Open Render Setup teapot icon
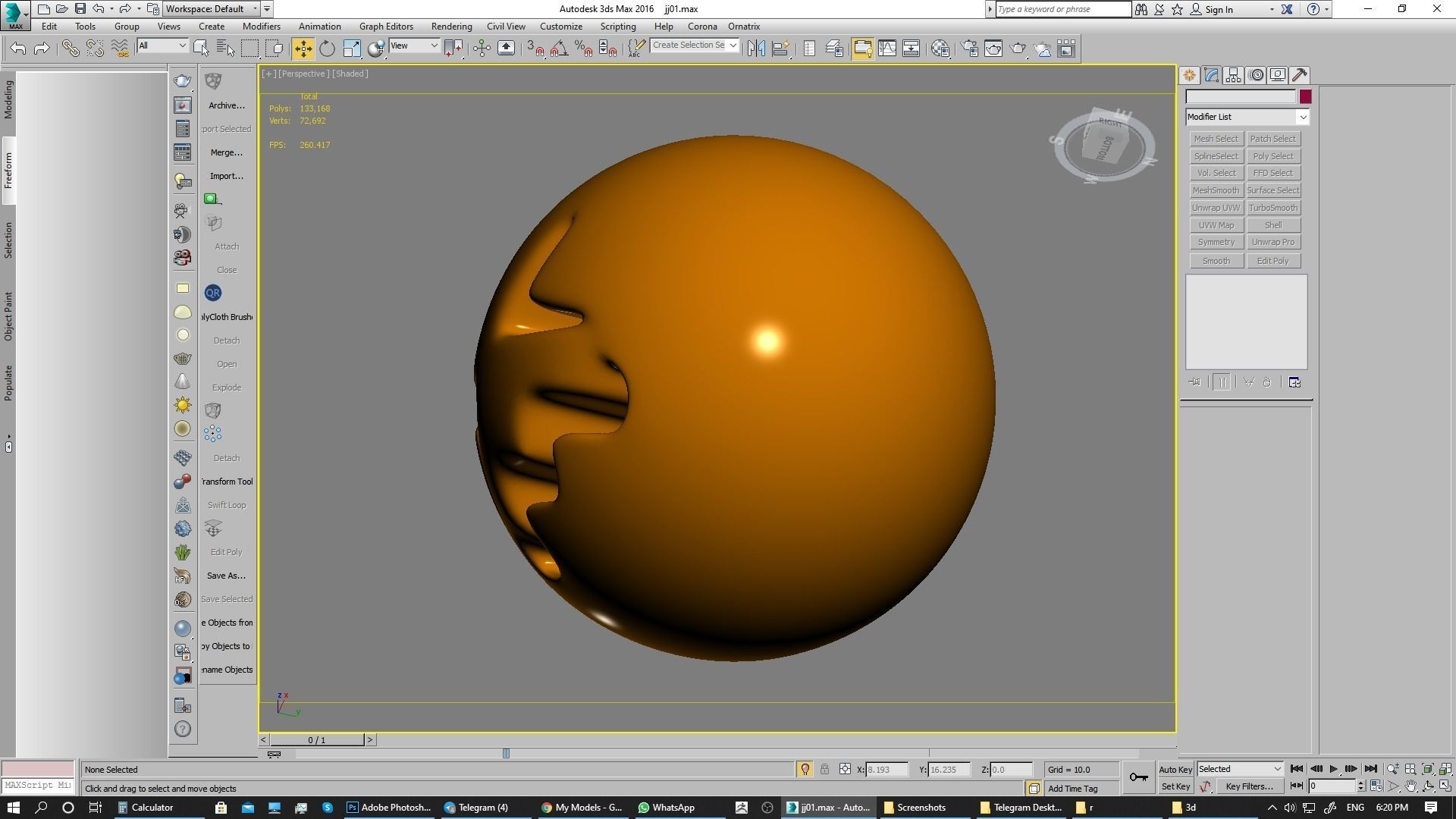 969,49
